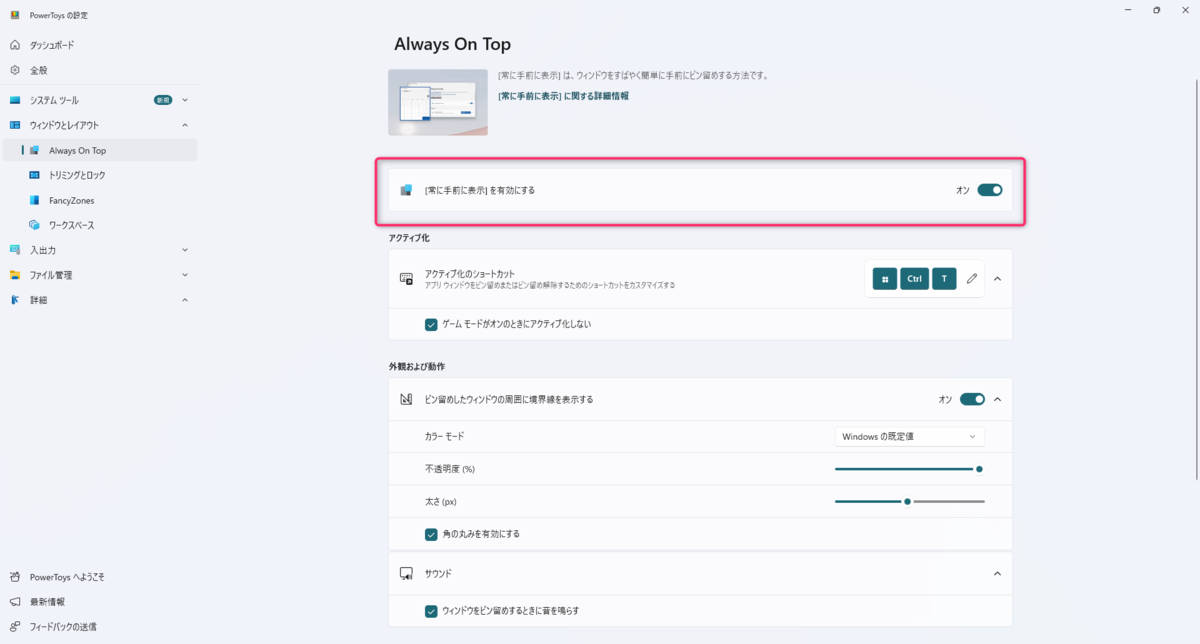Click the 最新情報 megaphone icon
1200x644 pixels.
15,602
